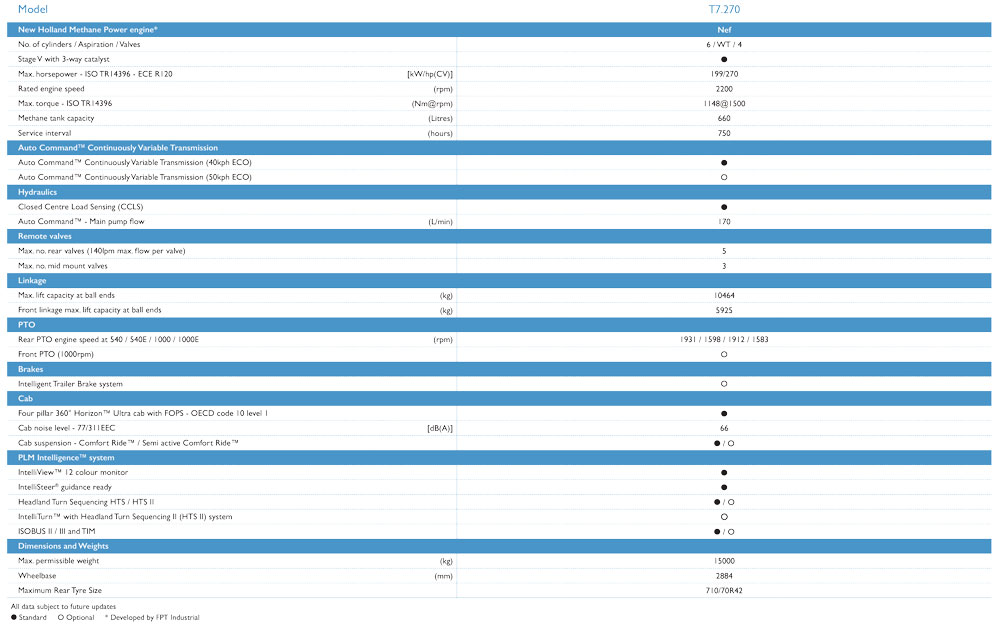Select the rear tyre size 710/70R42
Screen dimensions: 1000x626
coord(724,590)
